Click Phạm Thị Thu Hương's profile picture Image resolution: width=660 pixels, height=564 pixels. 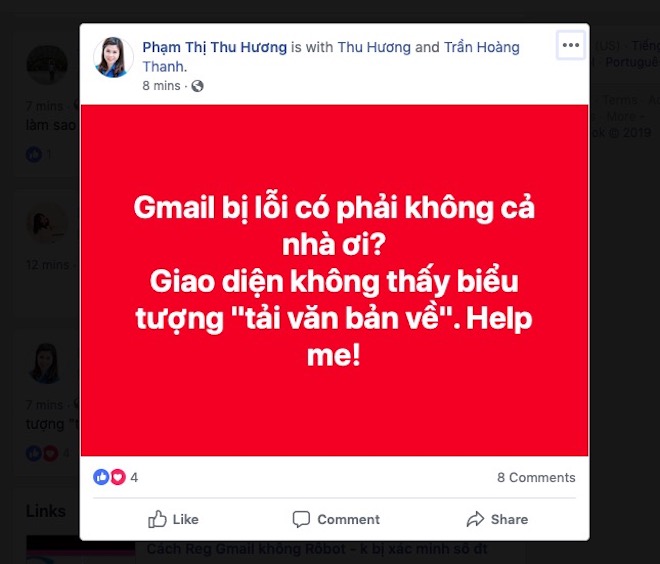click(113, 57)
